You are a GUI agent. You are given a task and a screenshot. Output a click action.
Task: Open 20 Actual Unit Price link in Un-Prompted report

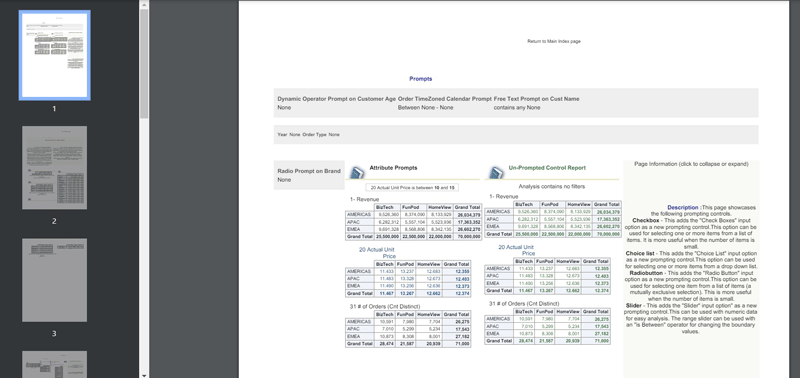(516, 250)
